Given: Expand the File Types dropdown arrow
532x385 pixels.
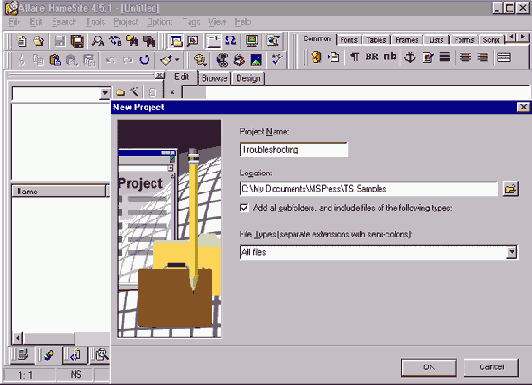Looking at the screenshot, I should (x=511, y=252).
